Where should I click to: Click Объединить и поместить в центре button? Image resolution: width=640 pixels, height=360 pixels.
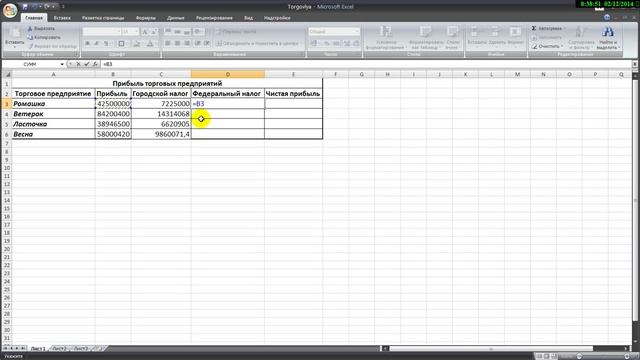click(x=259, y=43)
